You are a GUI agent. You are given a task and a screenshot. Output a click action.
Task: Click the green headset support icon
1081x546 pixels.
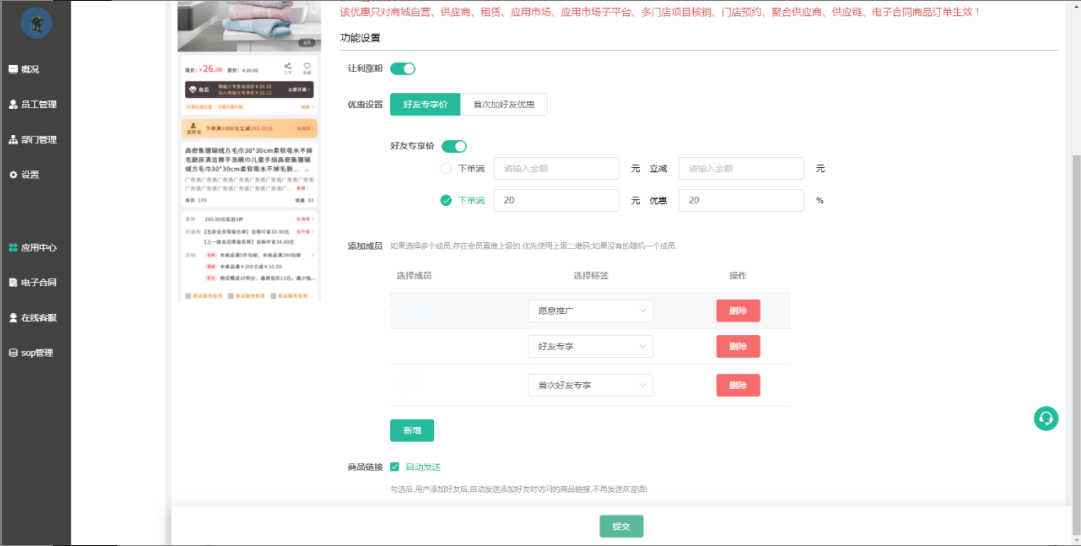pyautogui.click(x=1046, y=418)
